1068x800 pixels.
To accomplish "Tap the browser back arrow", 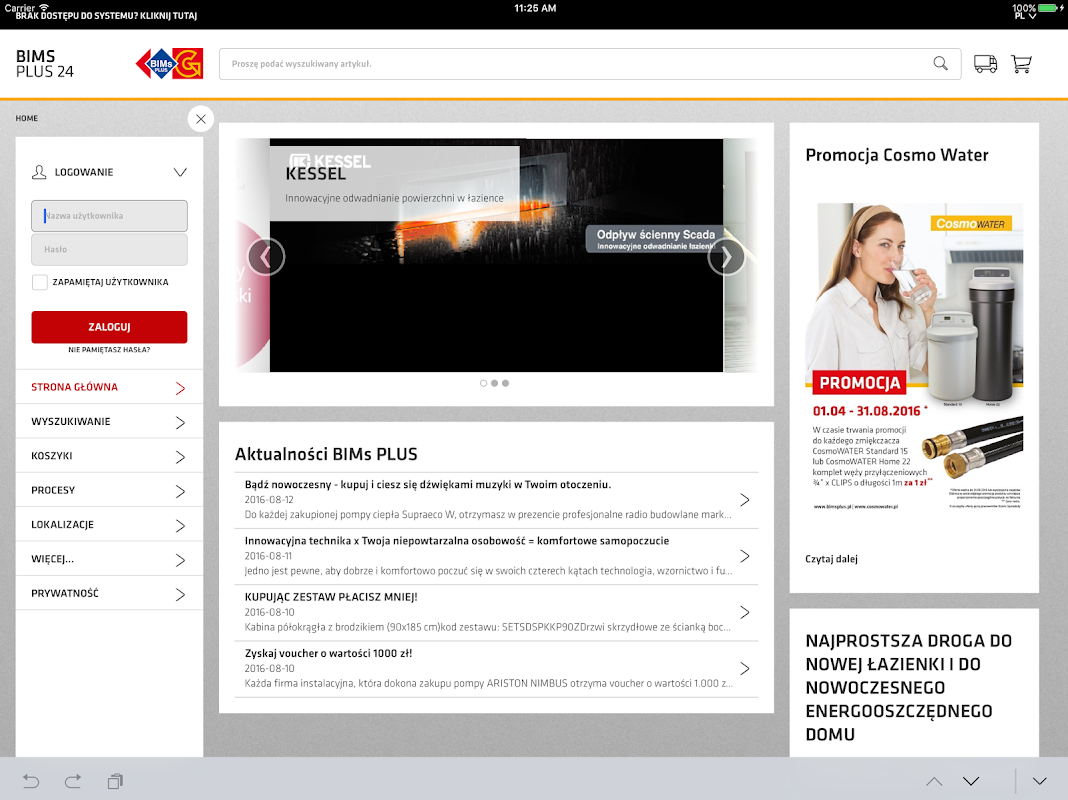I will pyautogui.click(x=31, y=781).
